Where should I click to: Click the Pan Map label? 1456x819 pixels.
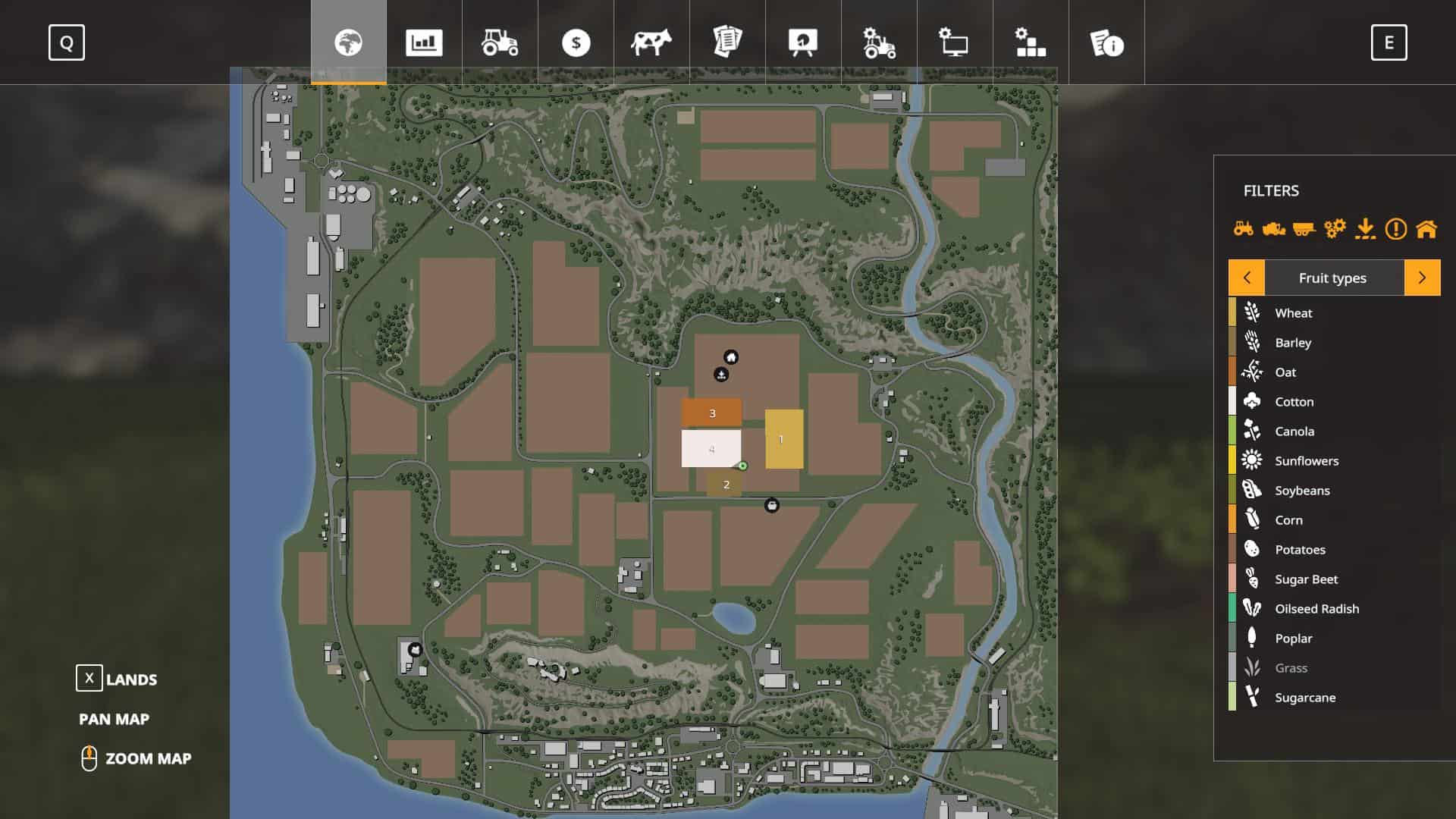(x=114, y=719)
